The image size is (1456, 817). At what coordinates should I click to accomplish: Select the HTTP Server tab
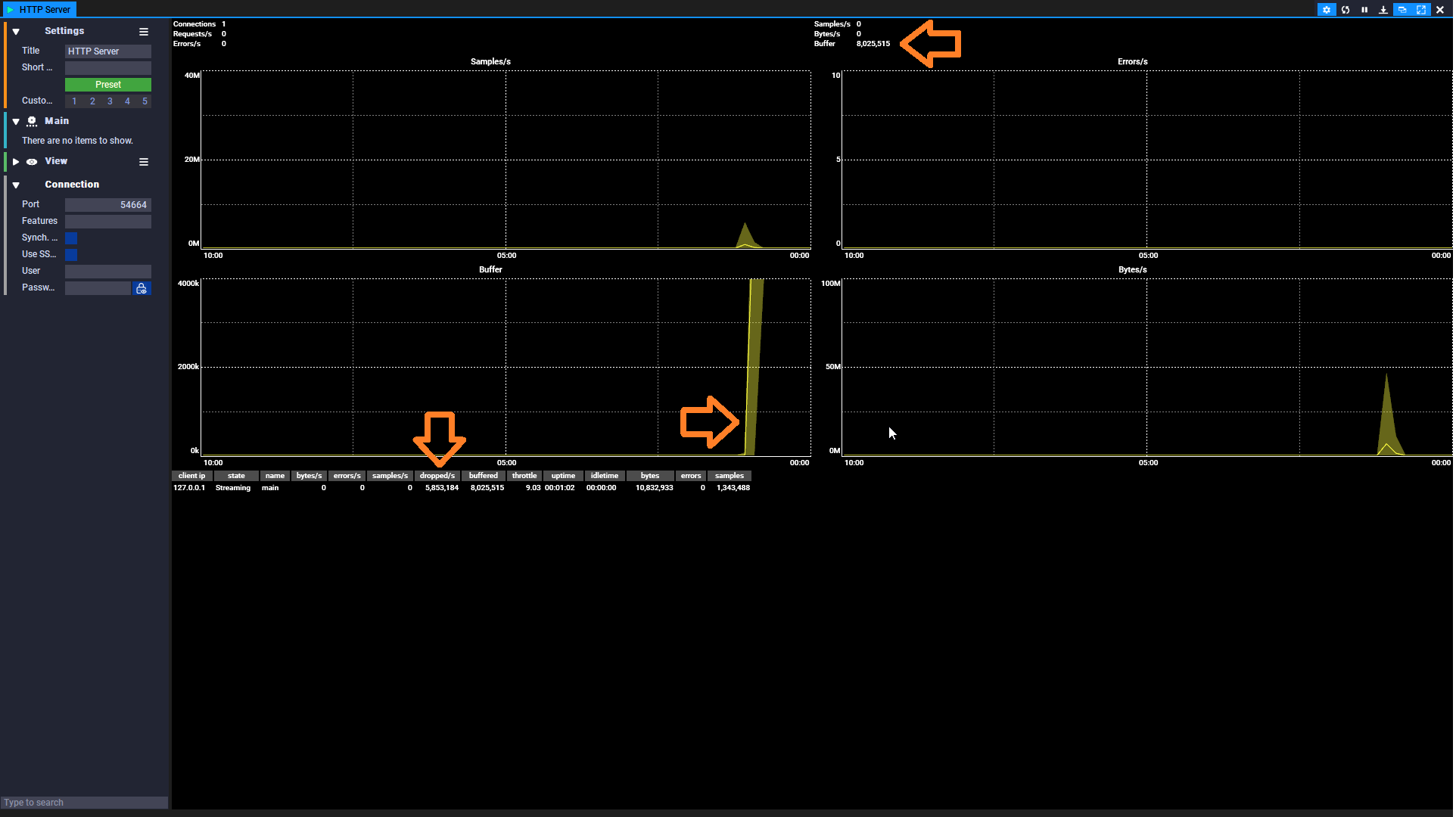click(39, 10)
